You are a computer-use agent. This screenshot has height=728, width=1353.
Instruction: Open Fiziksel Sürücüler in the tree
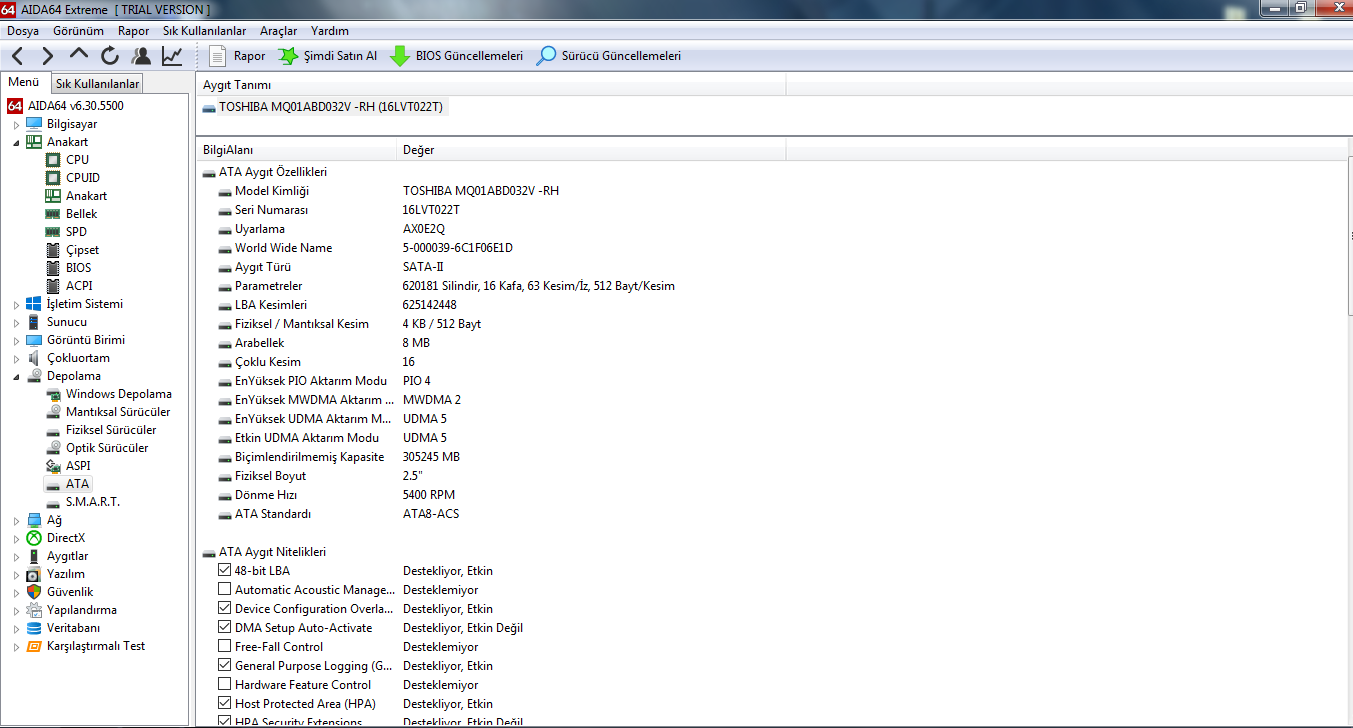click(111, 430)
